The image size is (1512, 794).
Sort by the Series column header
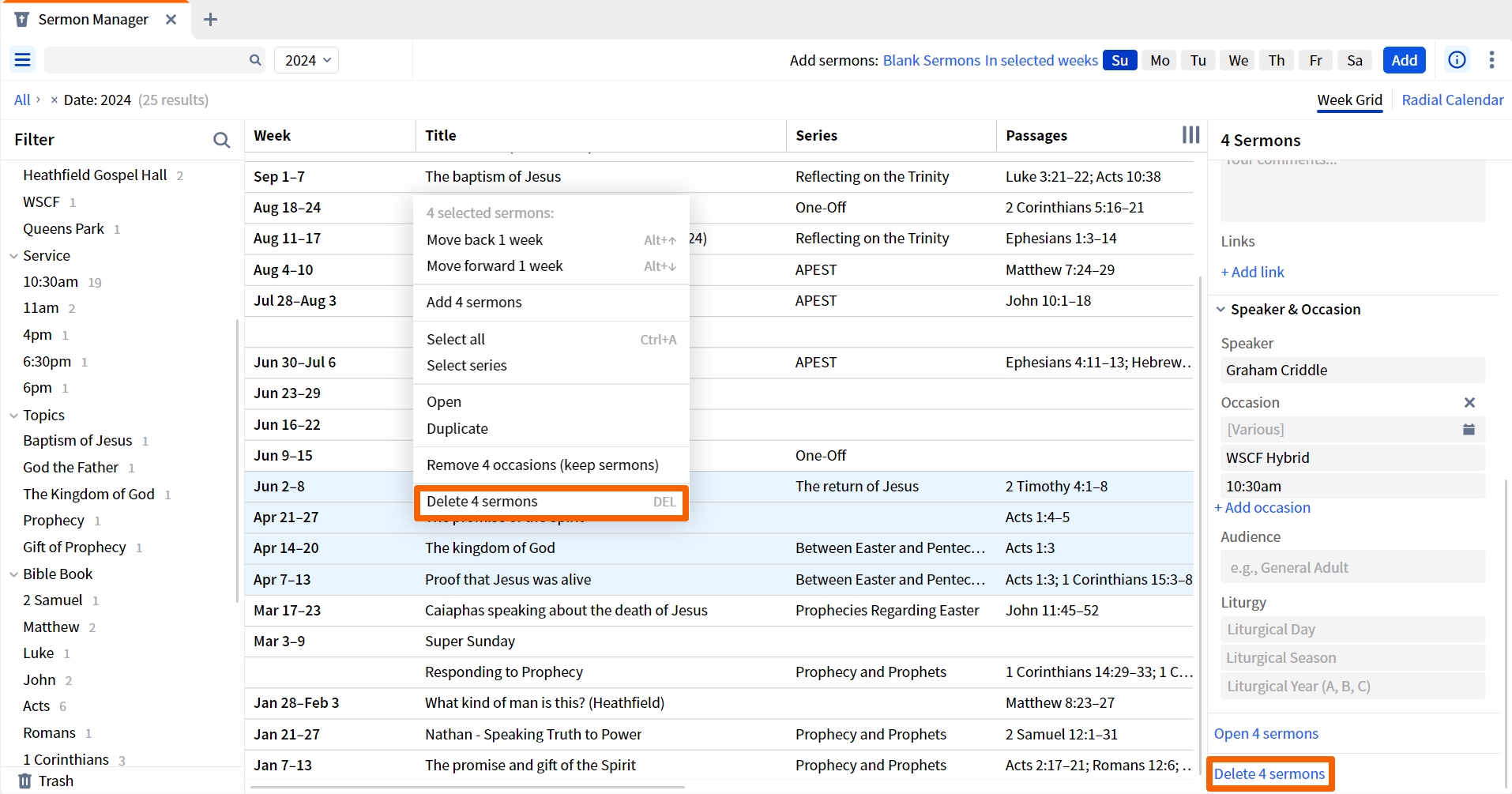click(x=890, y=136)
